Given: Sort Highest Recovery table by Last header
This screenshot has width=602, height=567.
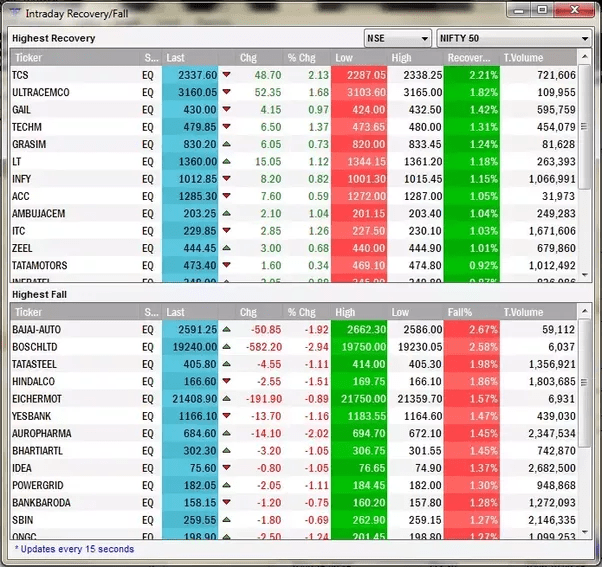Looking at the screenshot, I should [x=190, y=58].
